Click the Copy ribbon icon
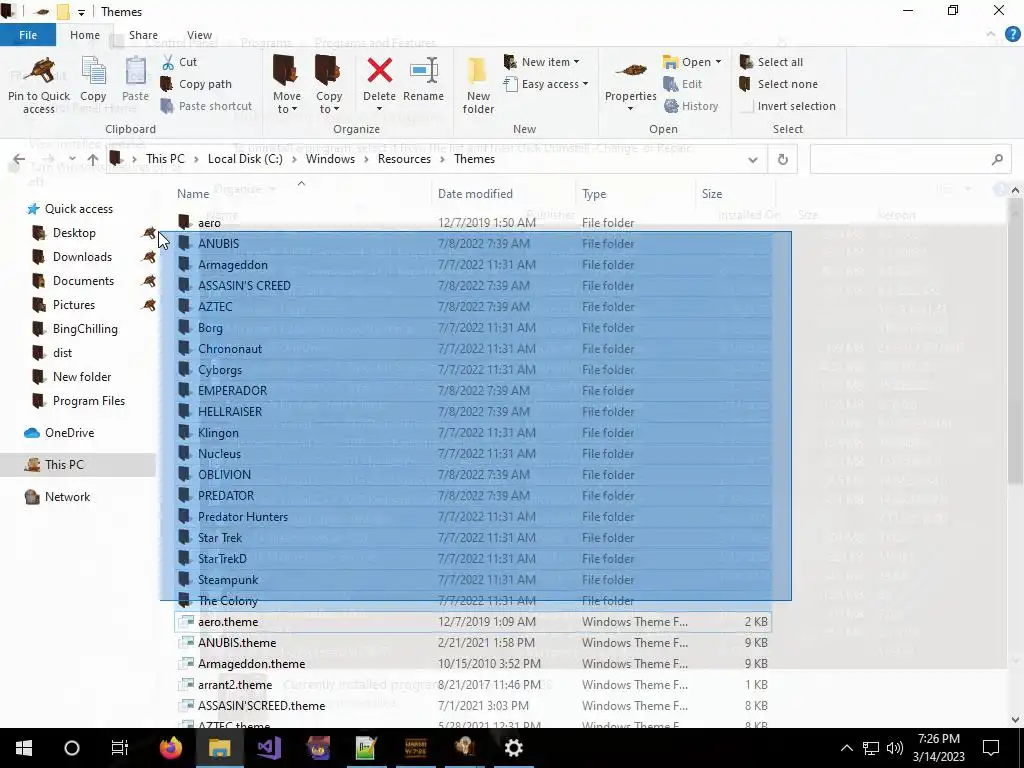Image resolution: width=1024 pixels, height=768 pixels. pyautogui.click(x=93, y=71)
